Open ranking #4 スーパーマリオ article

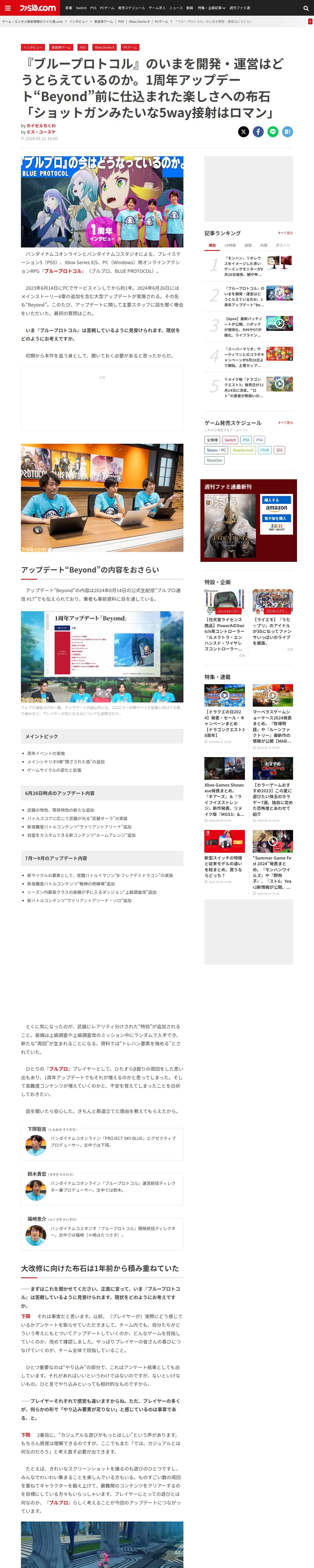coord(244,357)
